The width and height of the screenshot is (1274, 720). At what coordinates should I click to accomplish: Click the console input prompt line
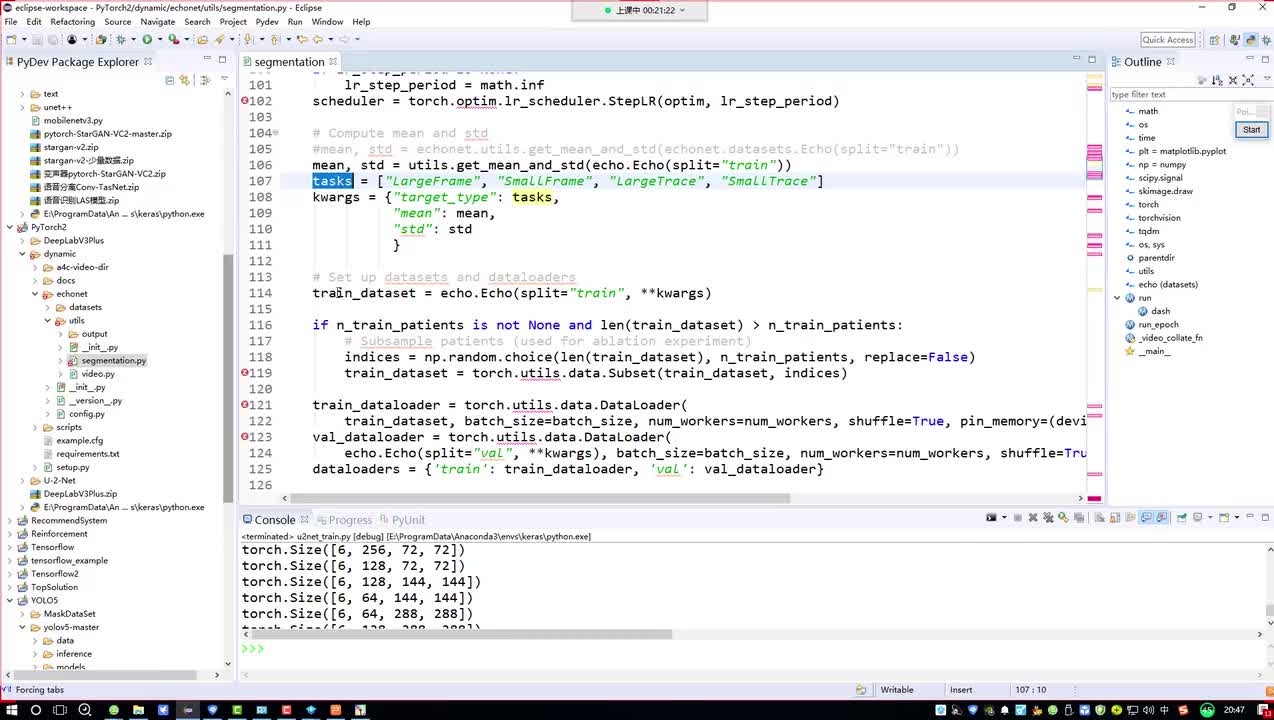click(x=755, y=649)
